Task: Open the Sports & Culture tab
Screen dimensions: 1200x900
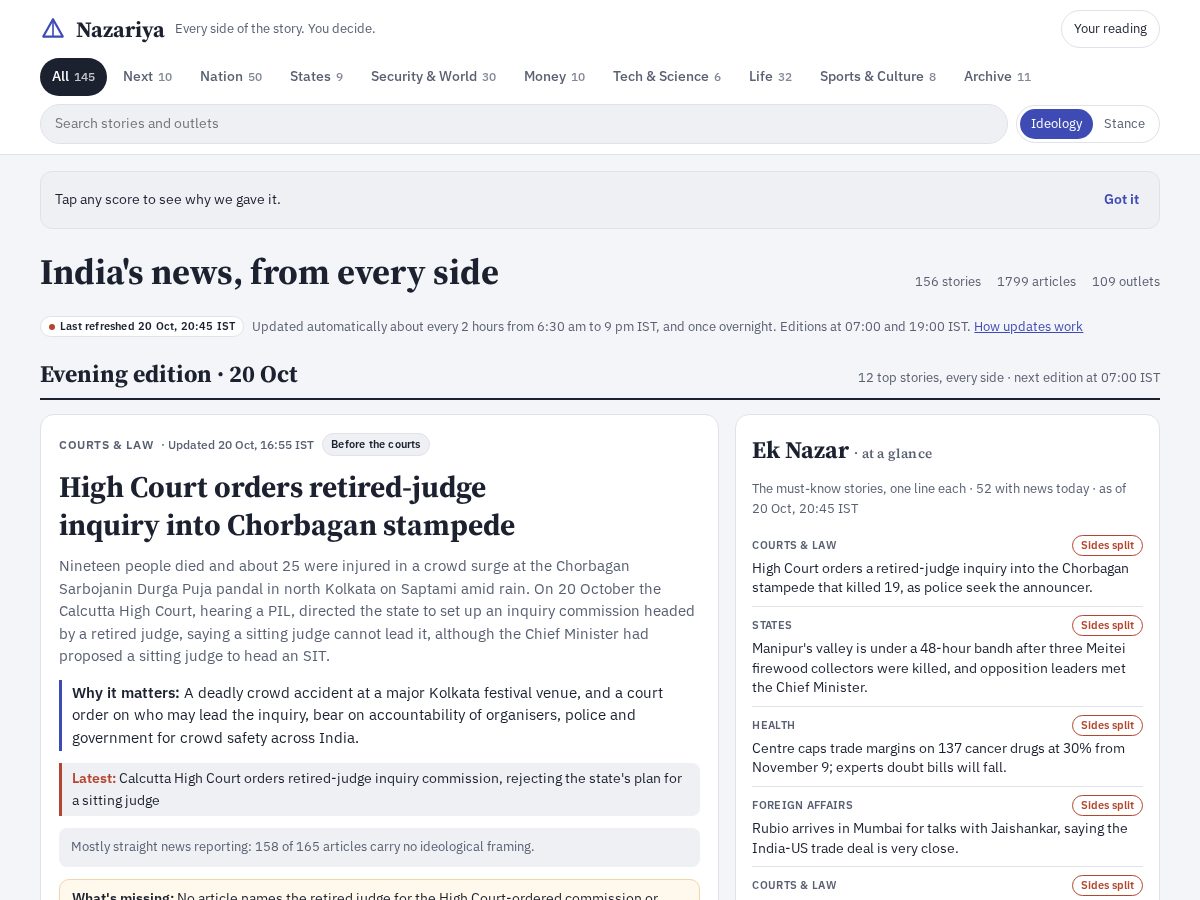Action: [x=878, y=77]
